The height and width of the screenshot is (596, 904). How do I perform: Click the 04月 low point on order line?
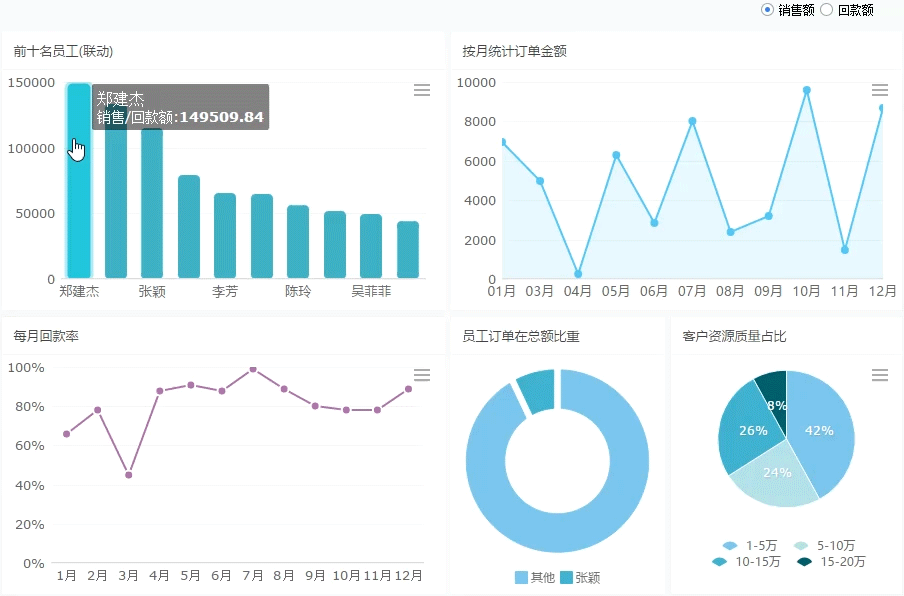coord(578,273)
